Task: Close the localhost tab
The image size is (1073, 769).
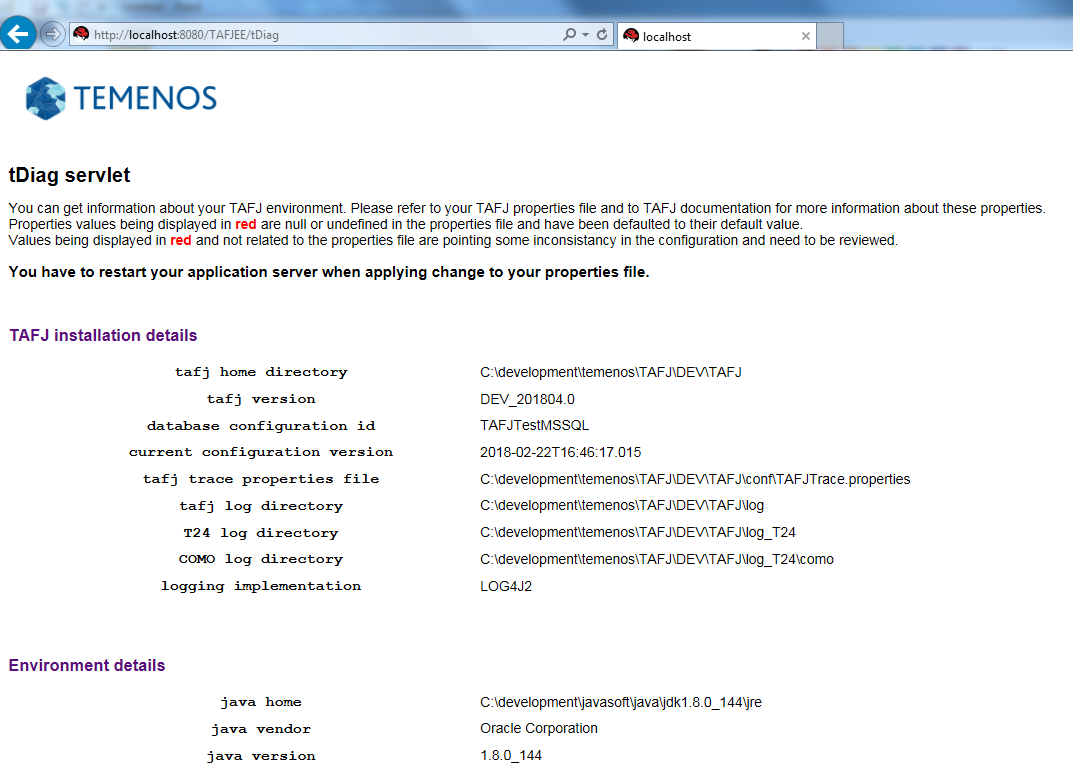Action: click(805, 36)
